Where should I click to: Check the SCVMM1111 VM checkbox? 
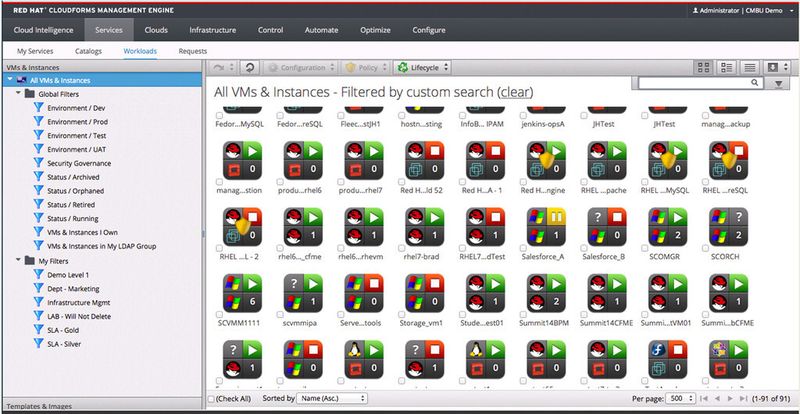[x=219, y=315]
